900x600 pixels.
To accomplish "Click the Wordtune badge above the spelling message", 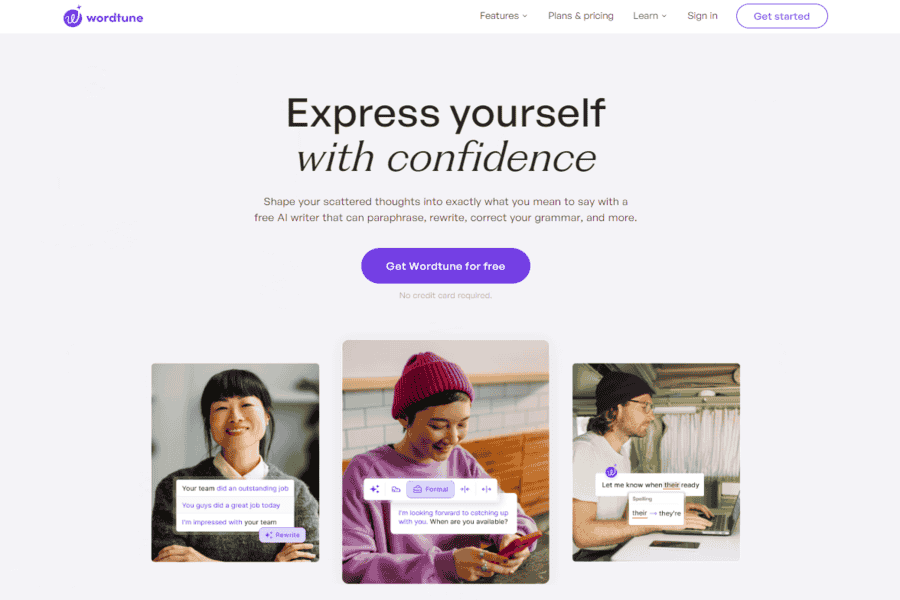I will coord(611,471).
